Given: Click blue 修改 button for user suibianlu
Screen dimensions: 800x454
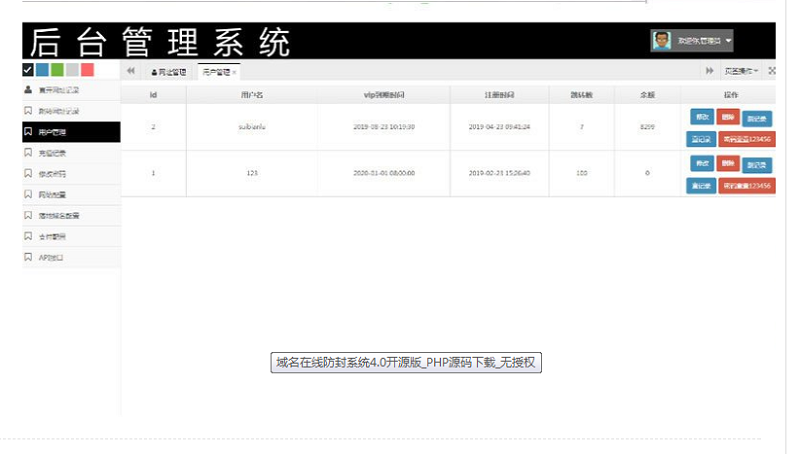Looking at the screenshot, I should click(x=699, y=117).
